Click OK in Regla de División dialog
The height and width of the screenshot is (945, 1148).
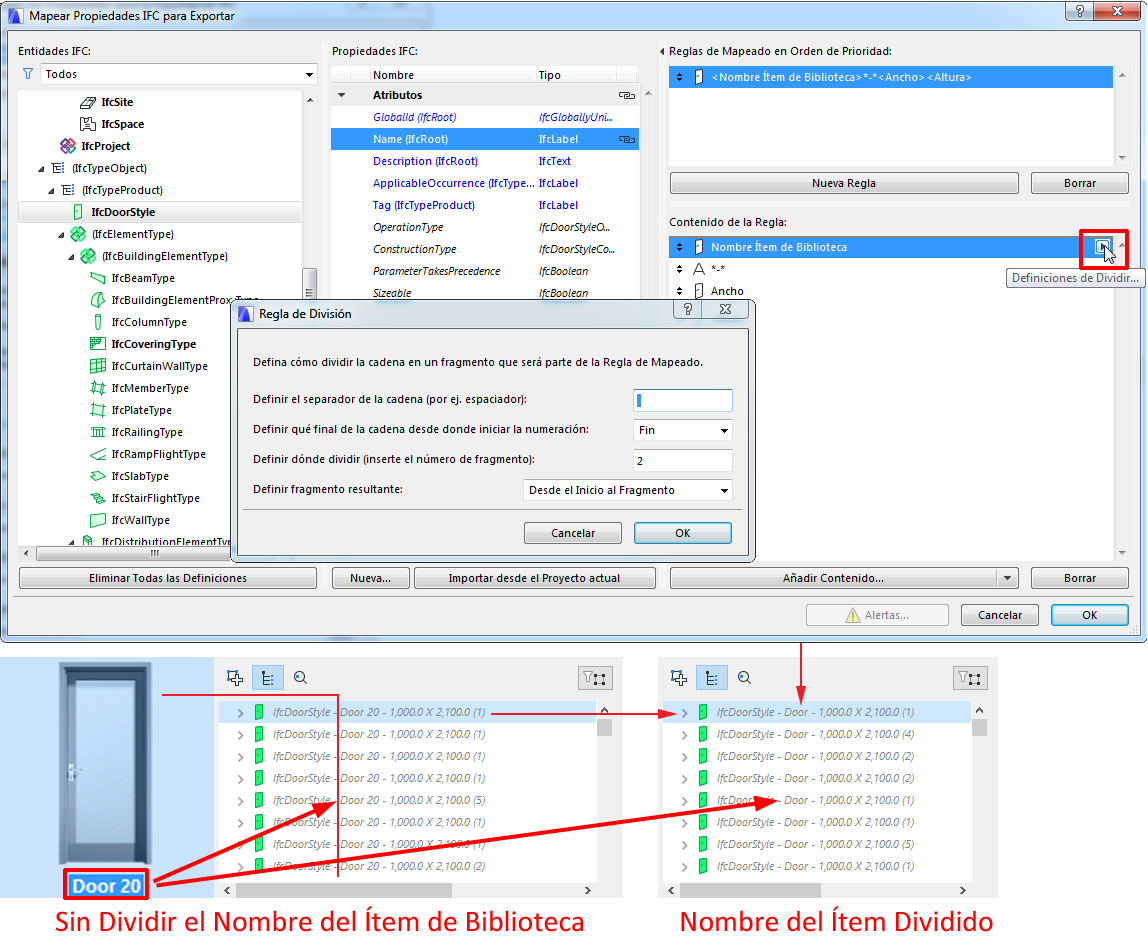click(682, 533)
